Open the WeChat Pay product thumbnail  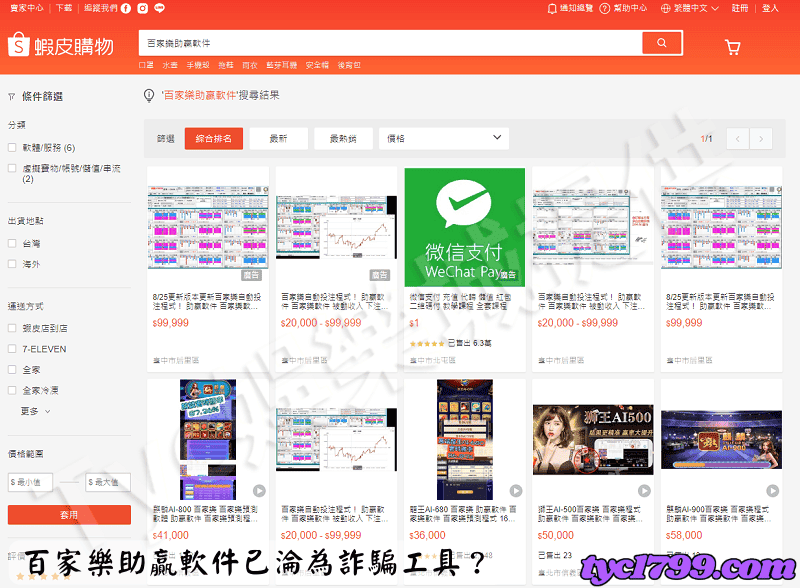(x=465, y=227)
